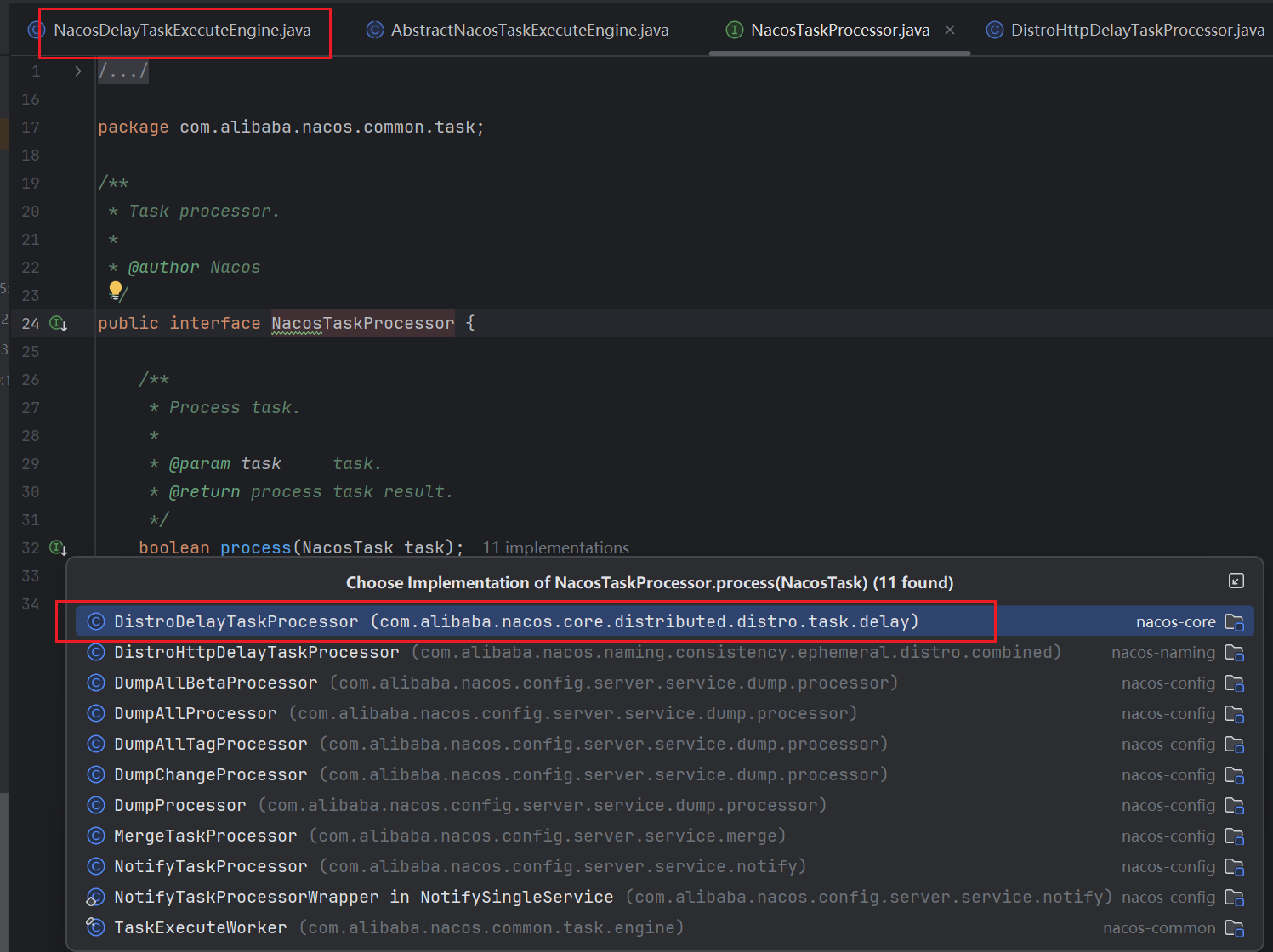Viewport: 1273px width, 952px height.
Task: Click the gutter implemented-interface icon on line 24
Action: 58,323
